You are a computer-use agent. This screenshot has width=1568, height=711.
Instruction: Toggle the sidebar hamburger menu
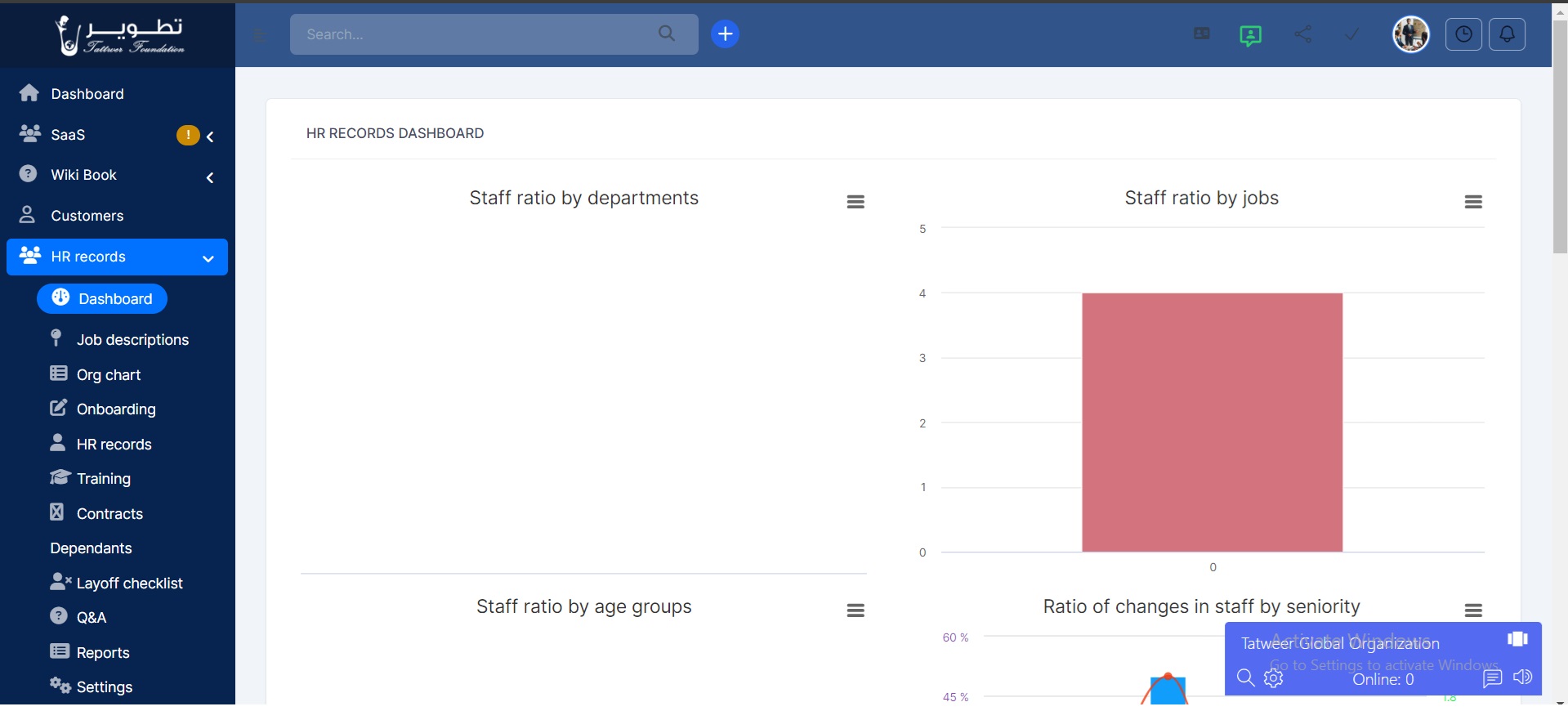pos(260,35)
